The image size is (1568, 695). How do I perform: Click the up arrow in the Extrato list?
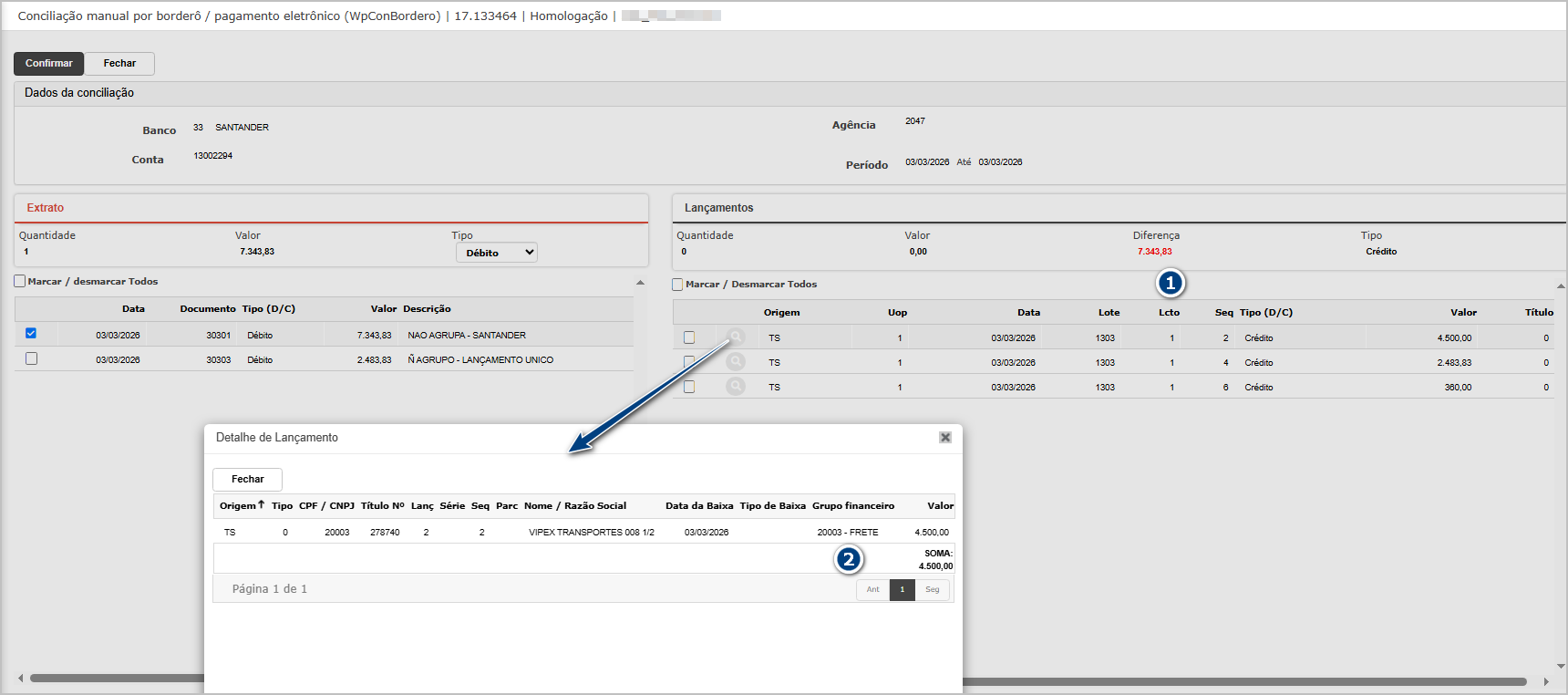(x=640, y=283)
